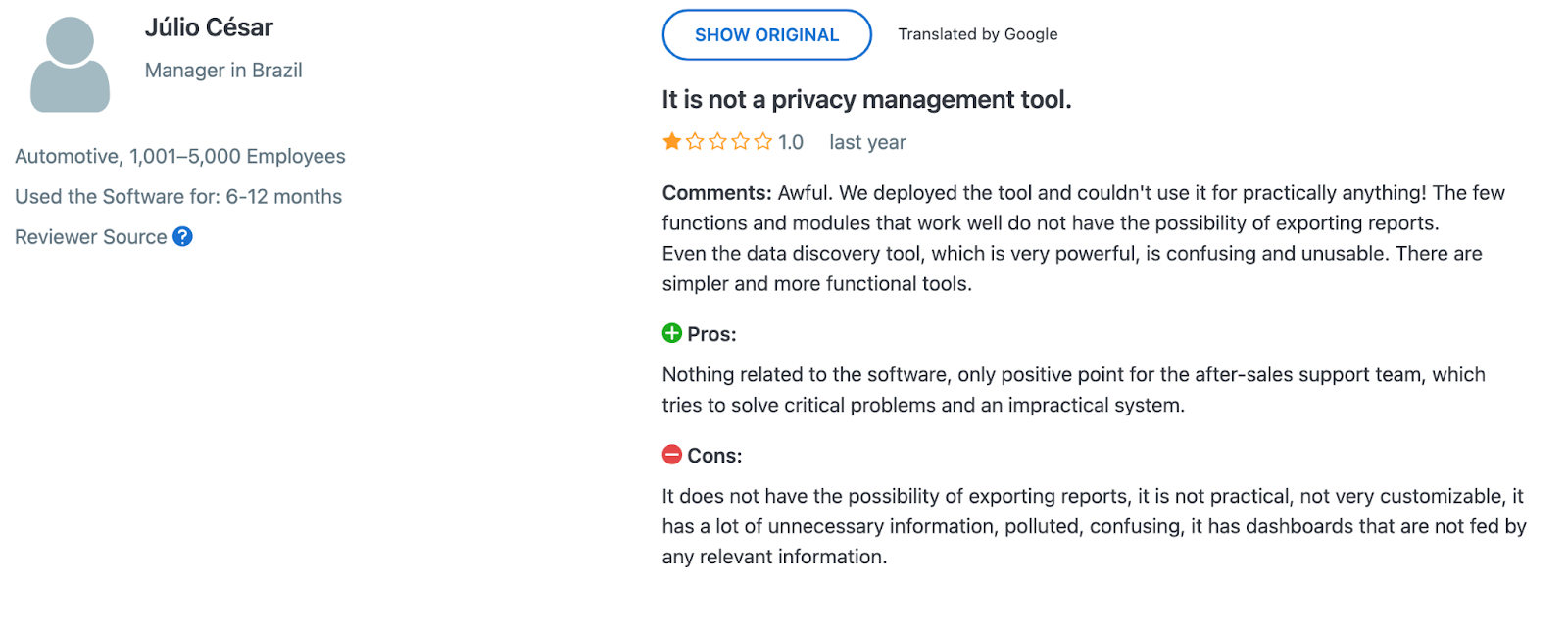1568x634 pixels.
Task: Click the 'last year' review date
Action: click(867, 142)
